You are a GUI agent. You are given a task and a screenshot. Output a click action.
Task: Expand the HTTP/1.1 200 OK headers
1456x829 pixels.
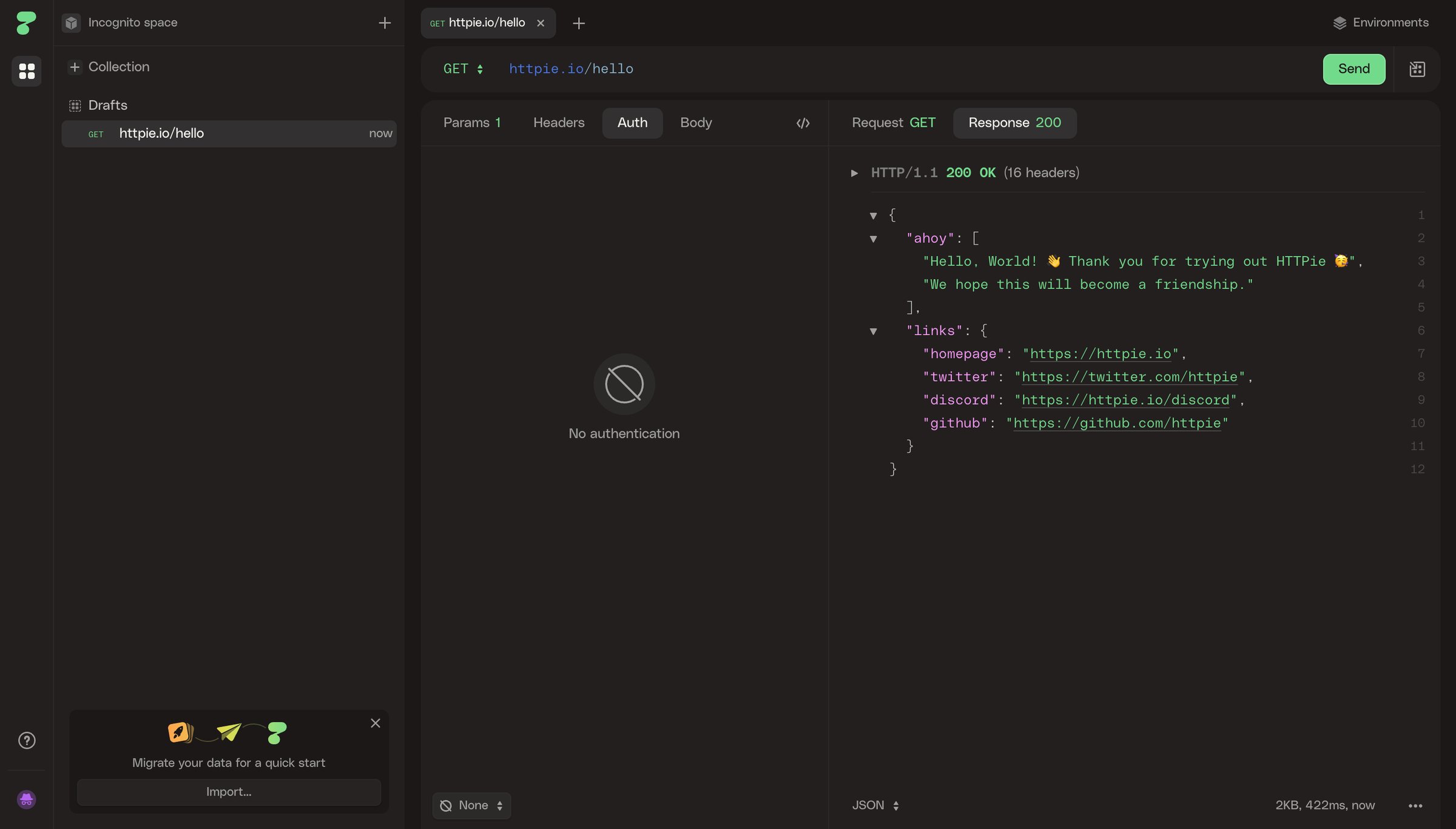(854, 173)
